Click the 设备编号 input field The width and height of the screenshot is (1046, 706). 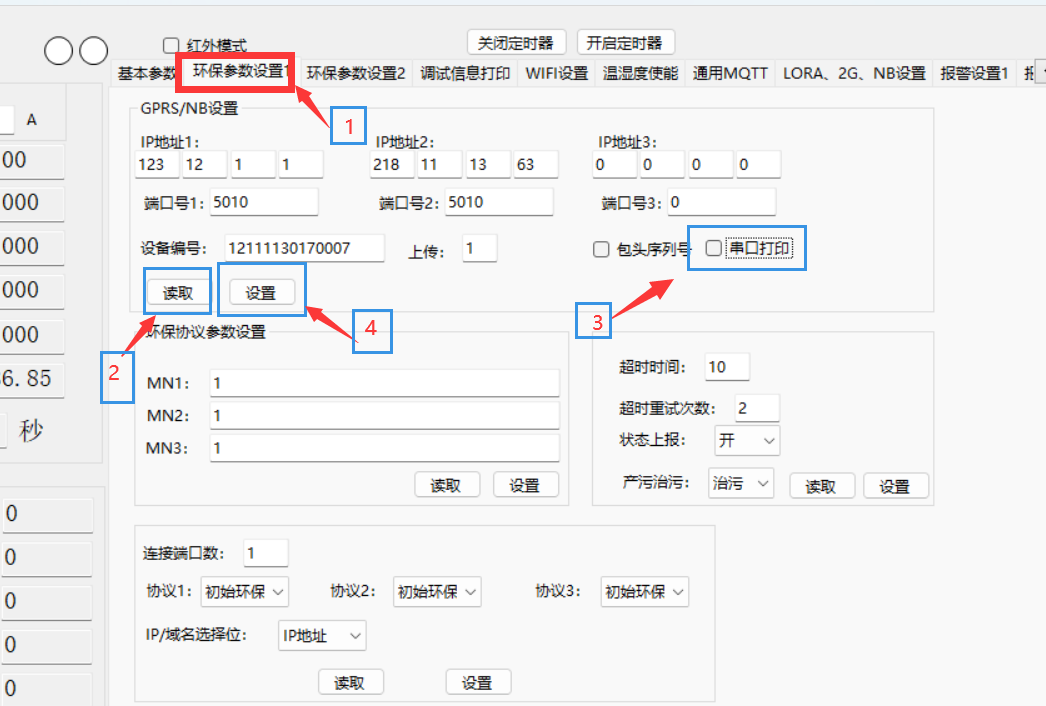304,248
